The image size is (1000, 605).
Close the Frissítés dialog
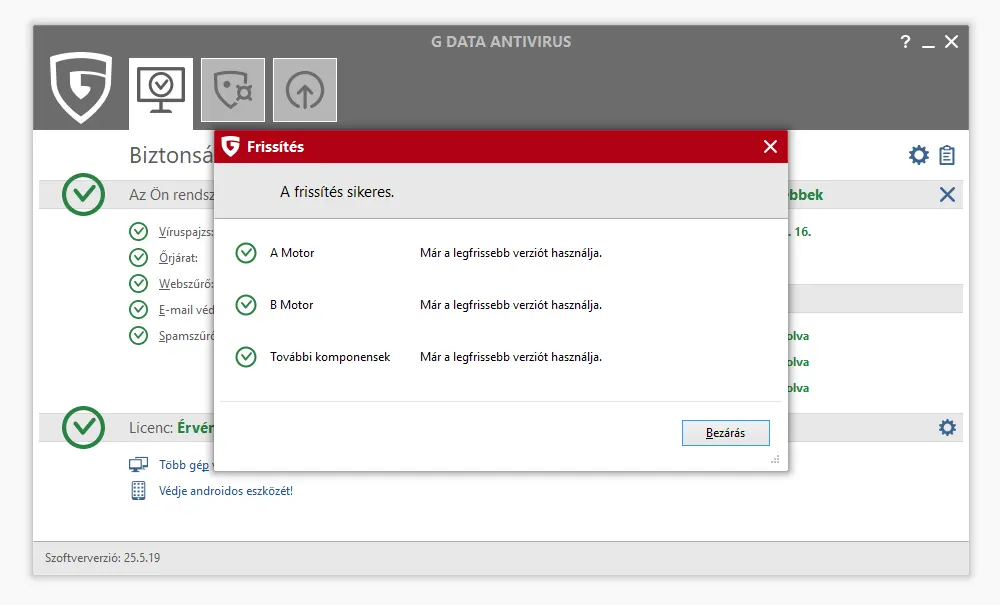pyautogui.click(x=770, y=147)
